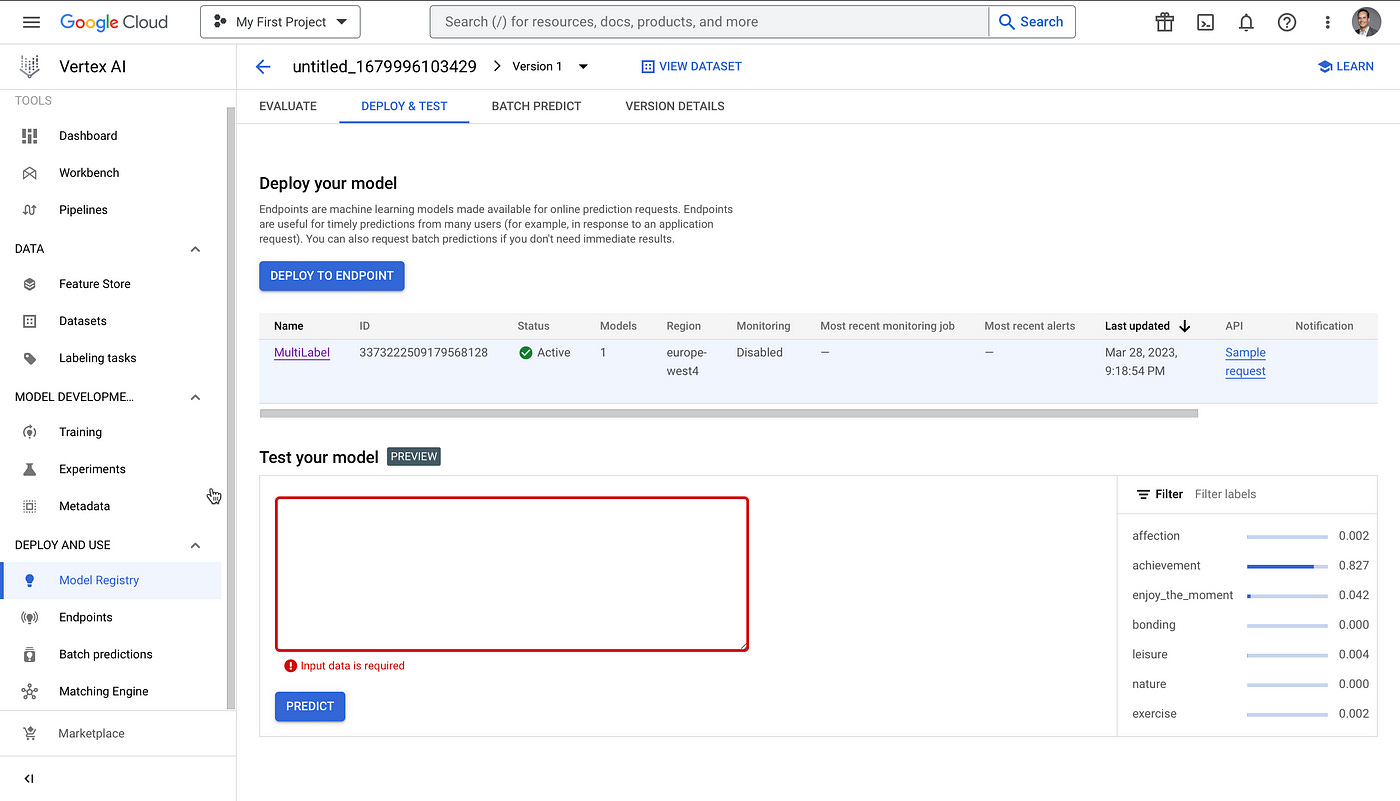This screenshot has height=801, width=1400.
Task: Click the Endpoints sidebar icon
Action: [30, 617]
